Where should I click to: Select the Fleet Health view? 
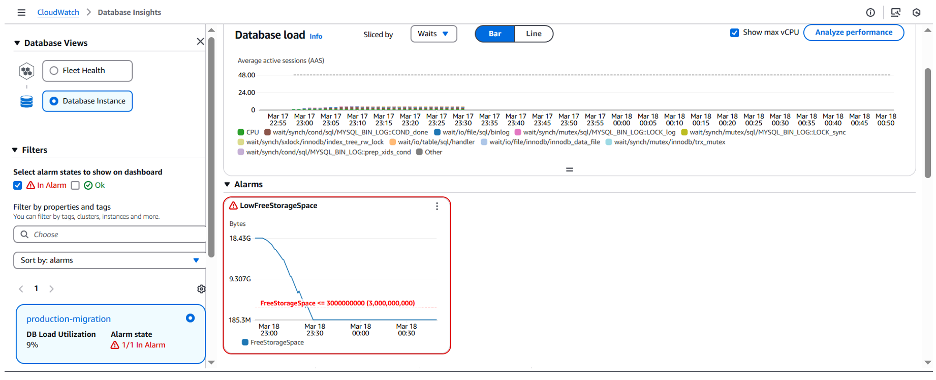click(x=87, y=70)
